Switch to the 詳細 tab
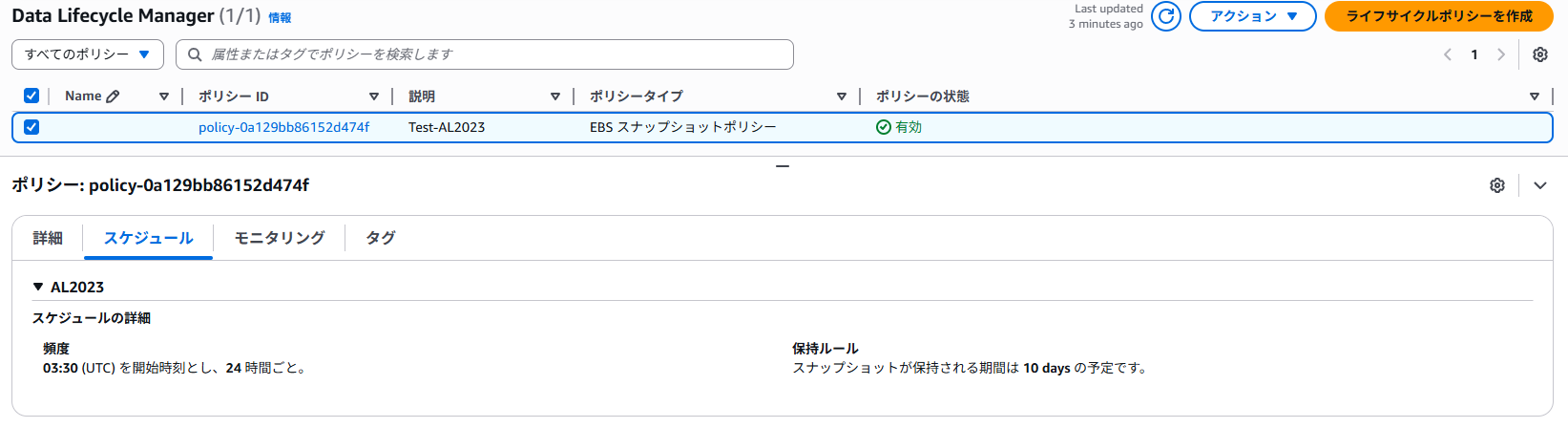This screenshot has width=1568, height=428. point(48,238)
